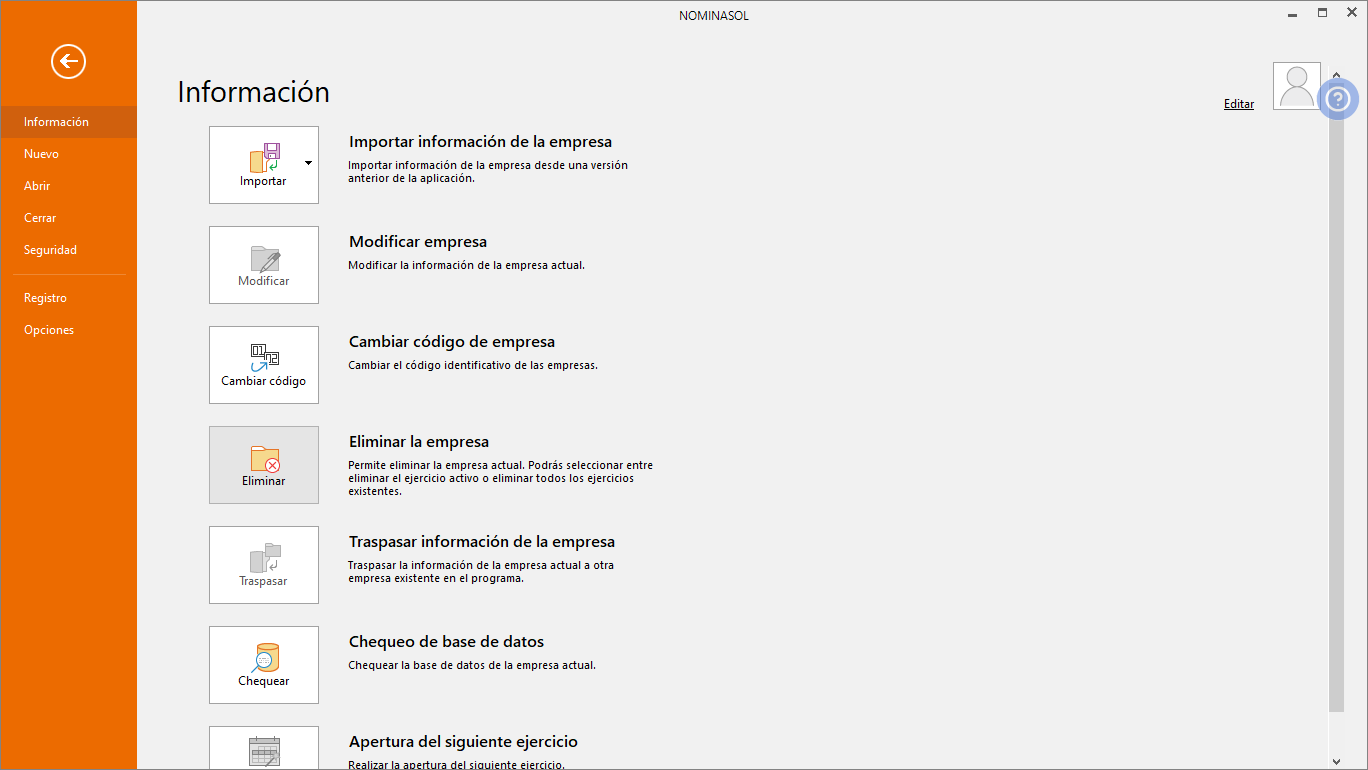Image resolution: width=1368 pixels, height=770 pixels.
Task: Select the heading Apertura del siguiente ejercicio
Action: tap(463, 742)
